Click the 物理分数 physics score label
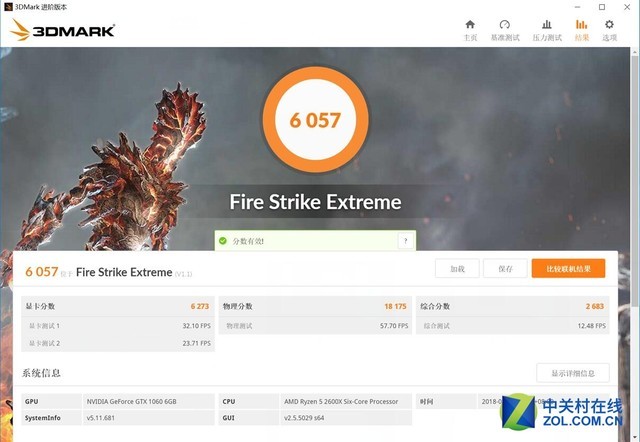This screenshot has width=640, height=442. click(238, 306)
